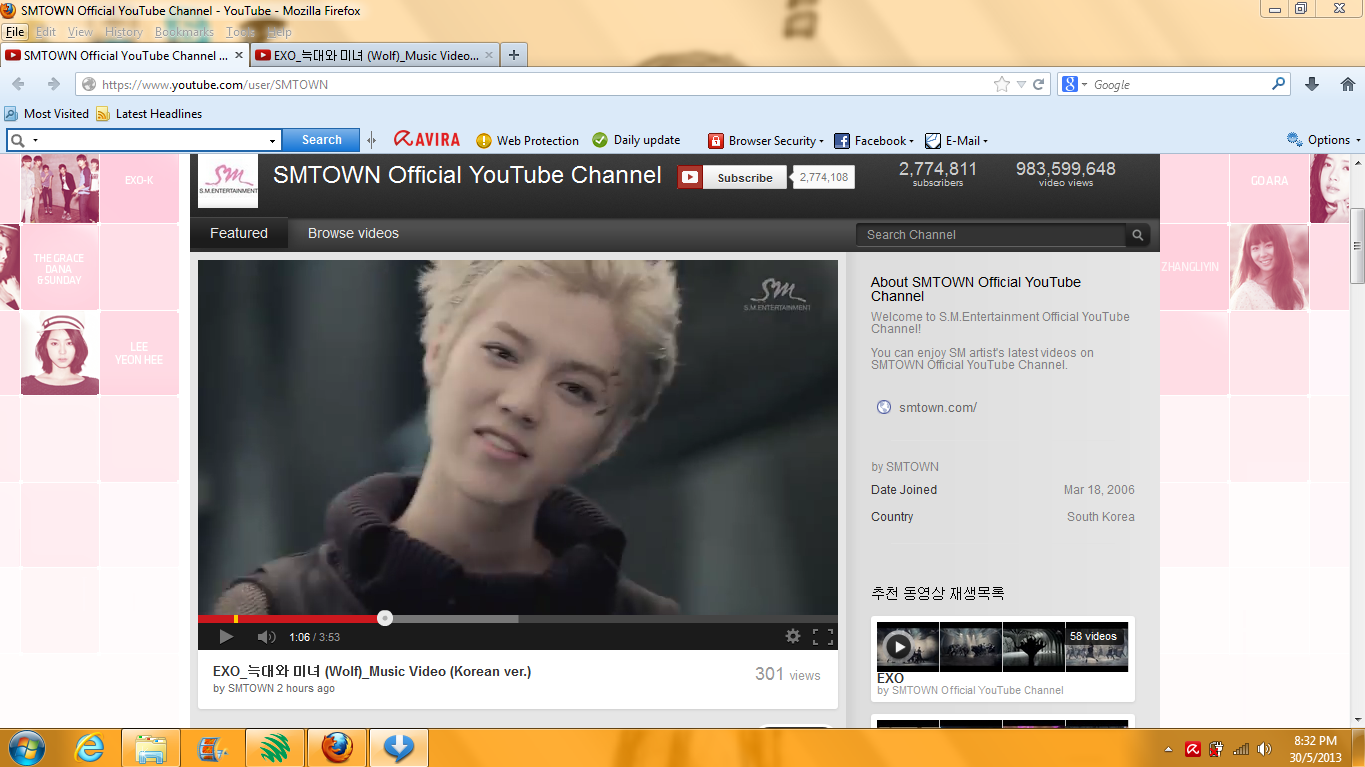Open the E-Mail toolbar dropdown
Viewport: 1365px width, 767px height.
coord(957,141)
